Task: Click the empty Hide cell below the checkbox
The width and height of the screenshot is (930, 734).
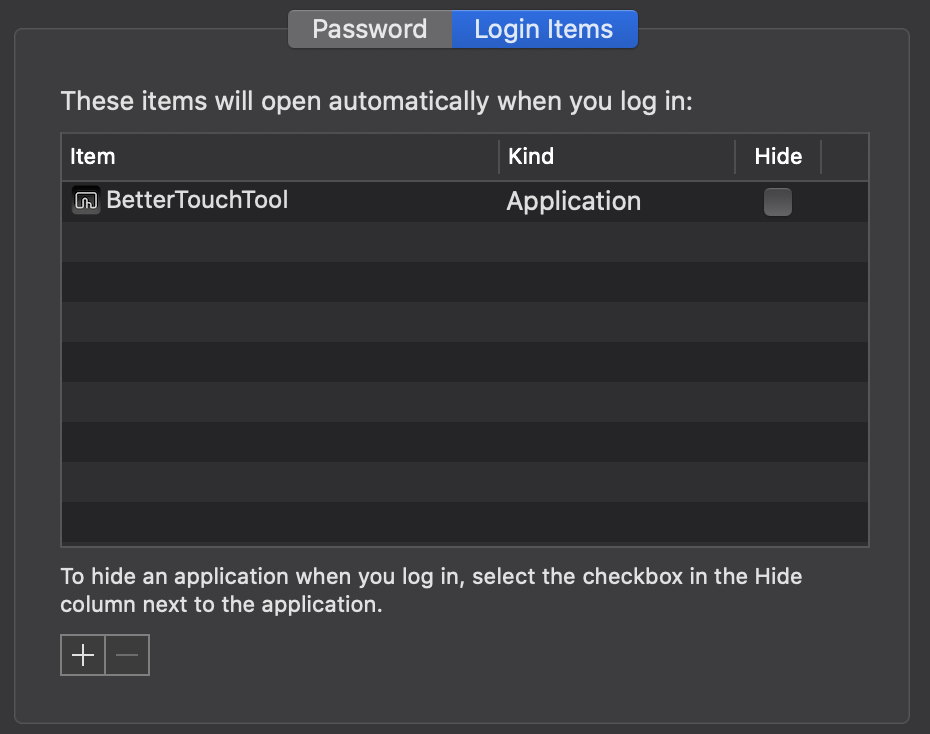Action: (777, 242)
